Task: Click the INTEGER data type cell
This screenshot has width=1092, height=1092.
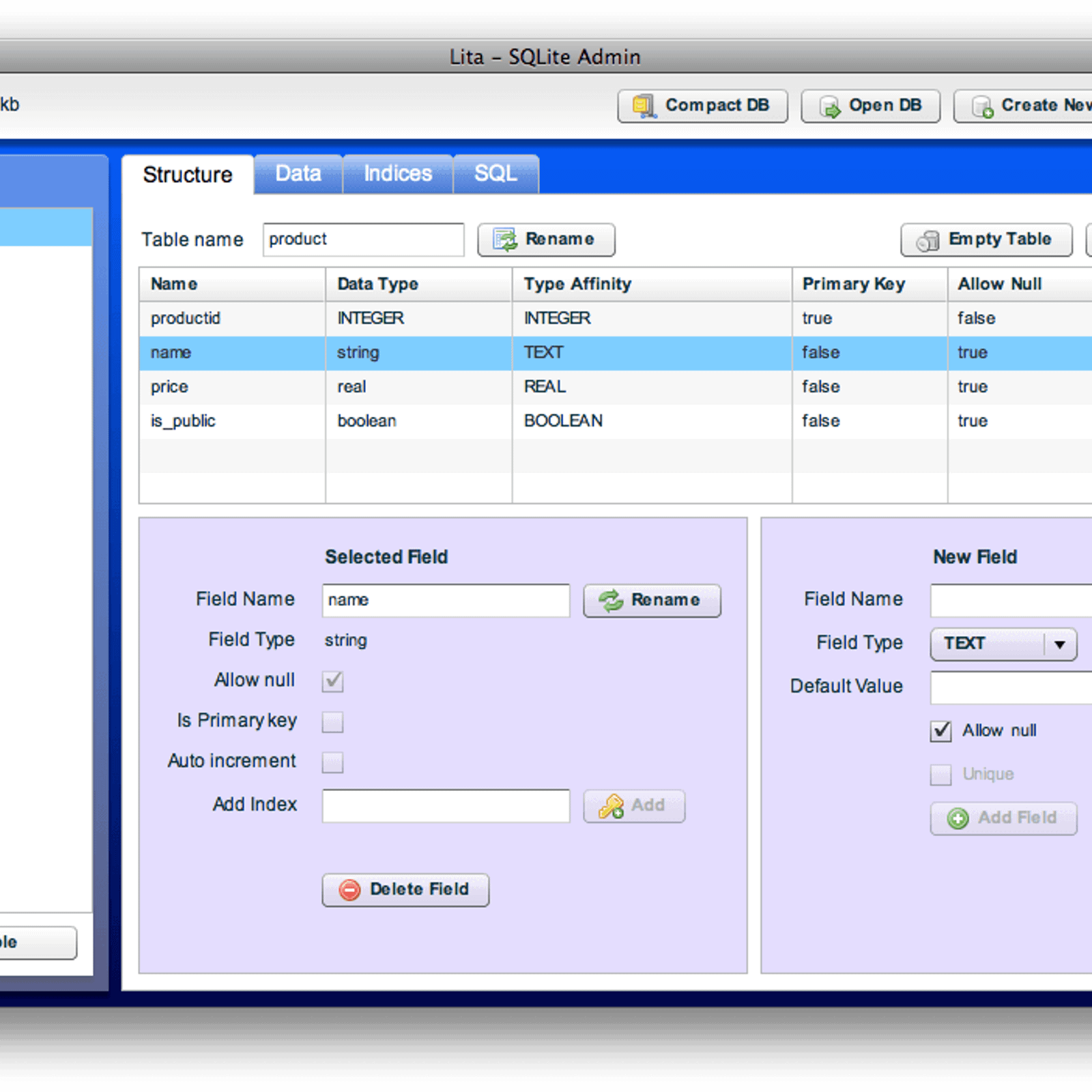Action: tap(419, 319)
